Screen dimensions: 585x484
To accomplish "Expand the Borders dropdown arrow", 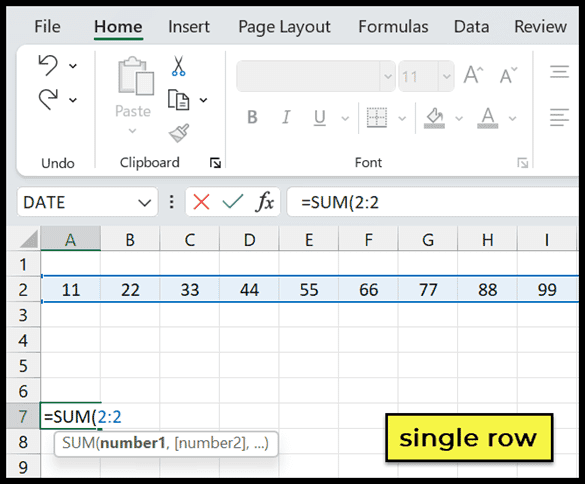I will 402,119.
